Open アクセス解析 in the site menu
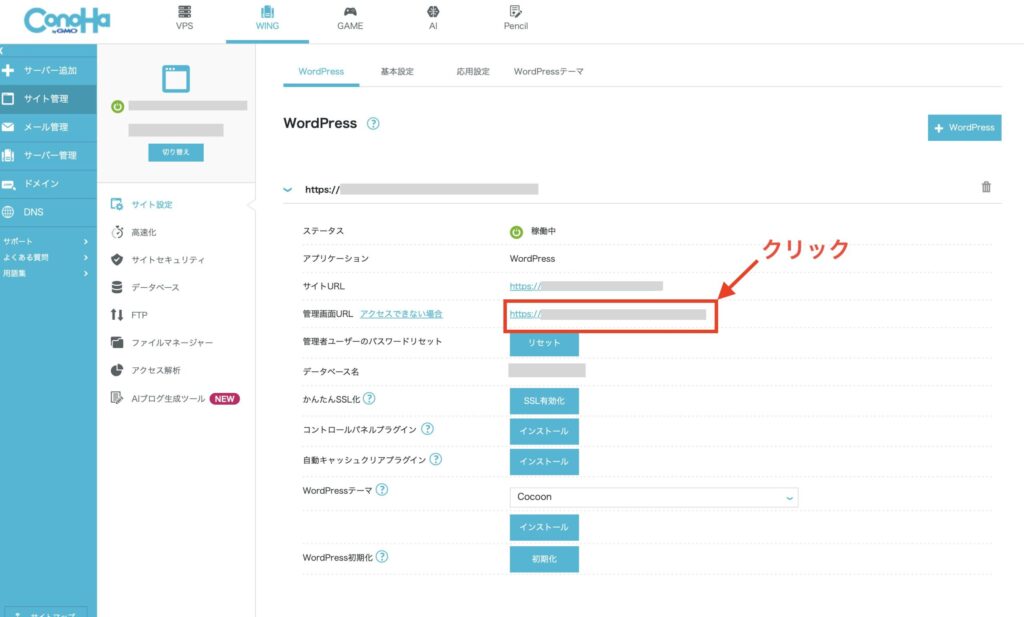1024x617 pixels. click(x=156, y=370)
